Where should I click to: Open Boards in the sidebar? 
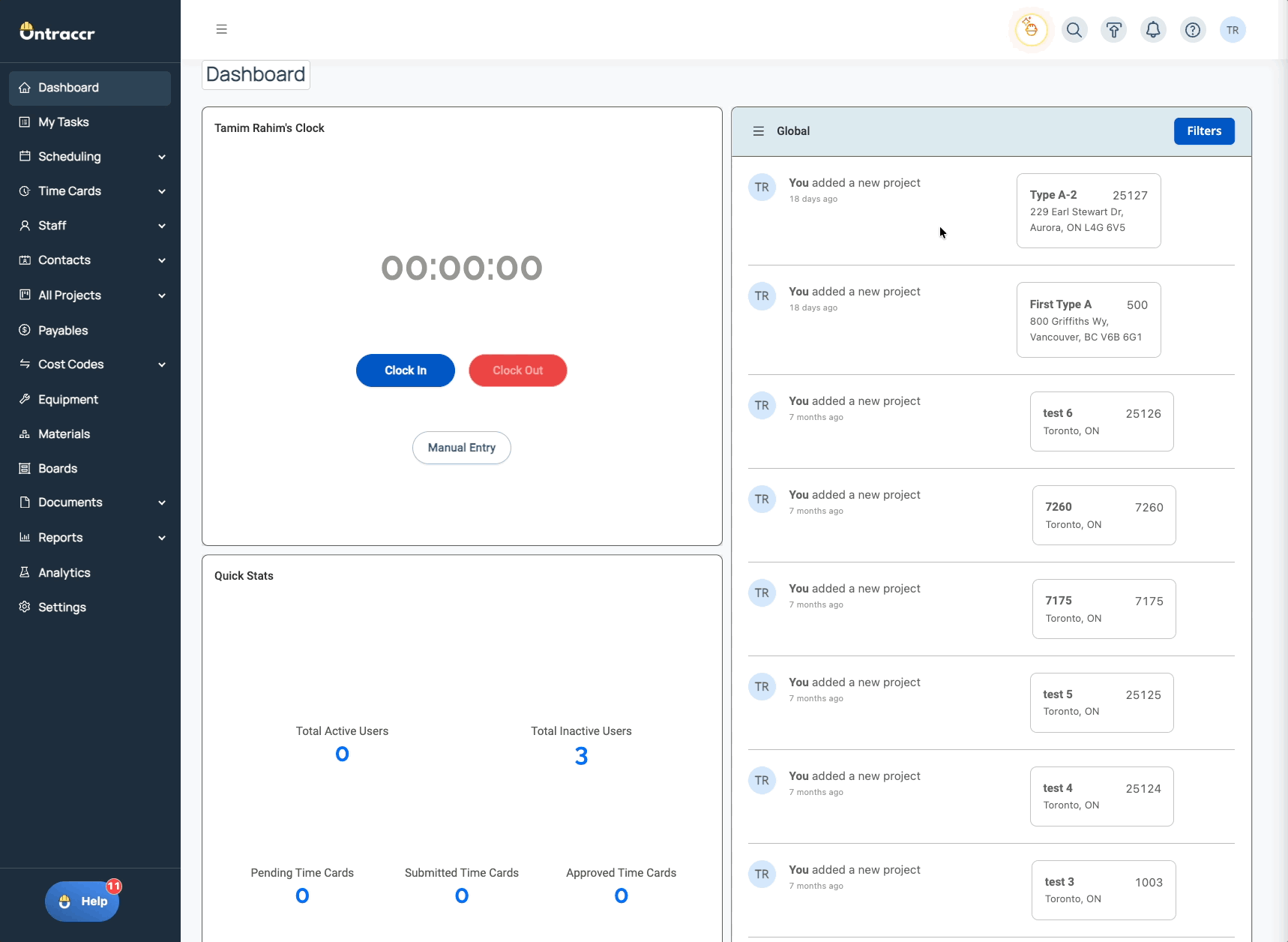click(90, 469)
